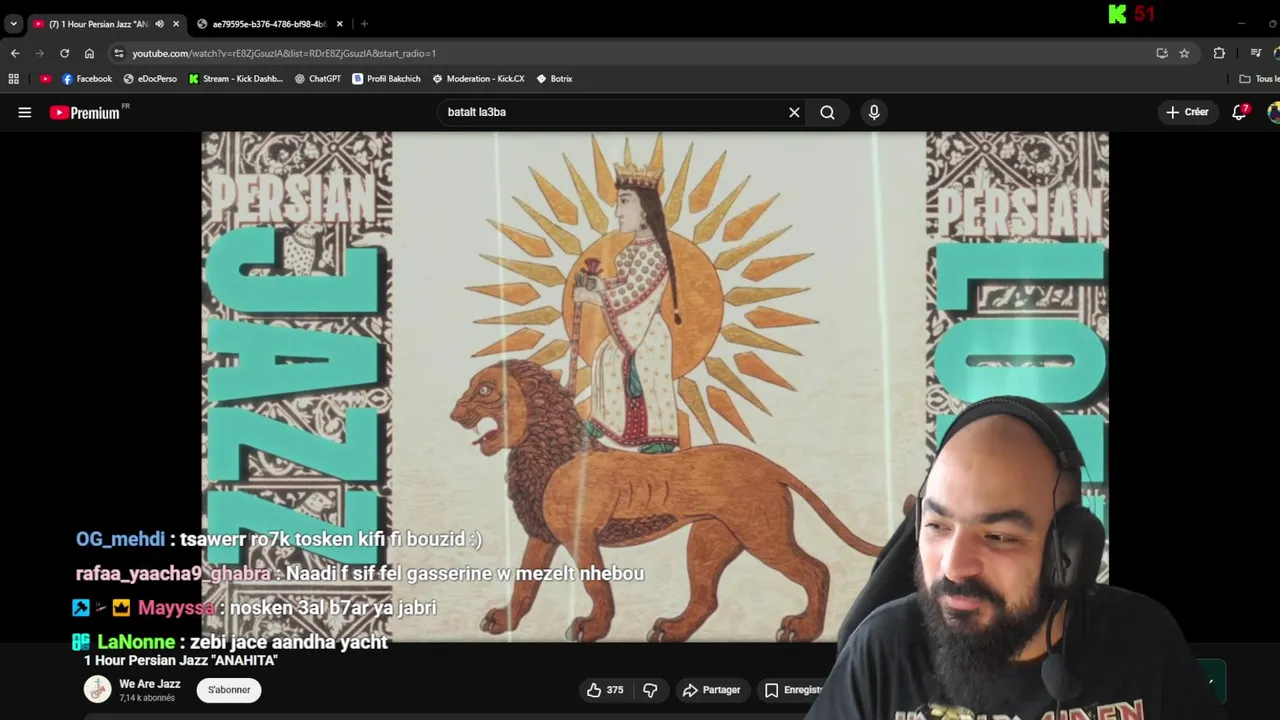Open the We Are Jazz channel name
1280x720 pixels.
tap(150, 684)
